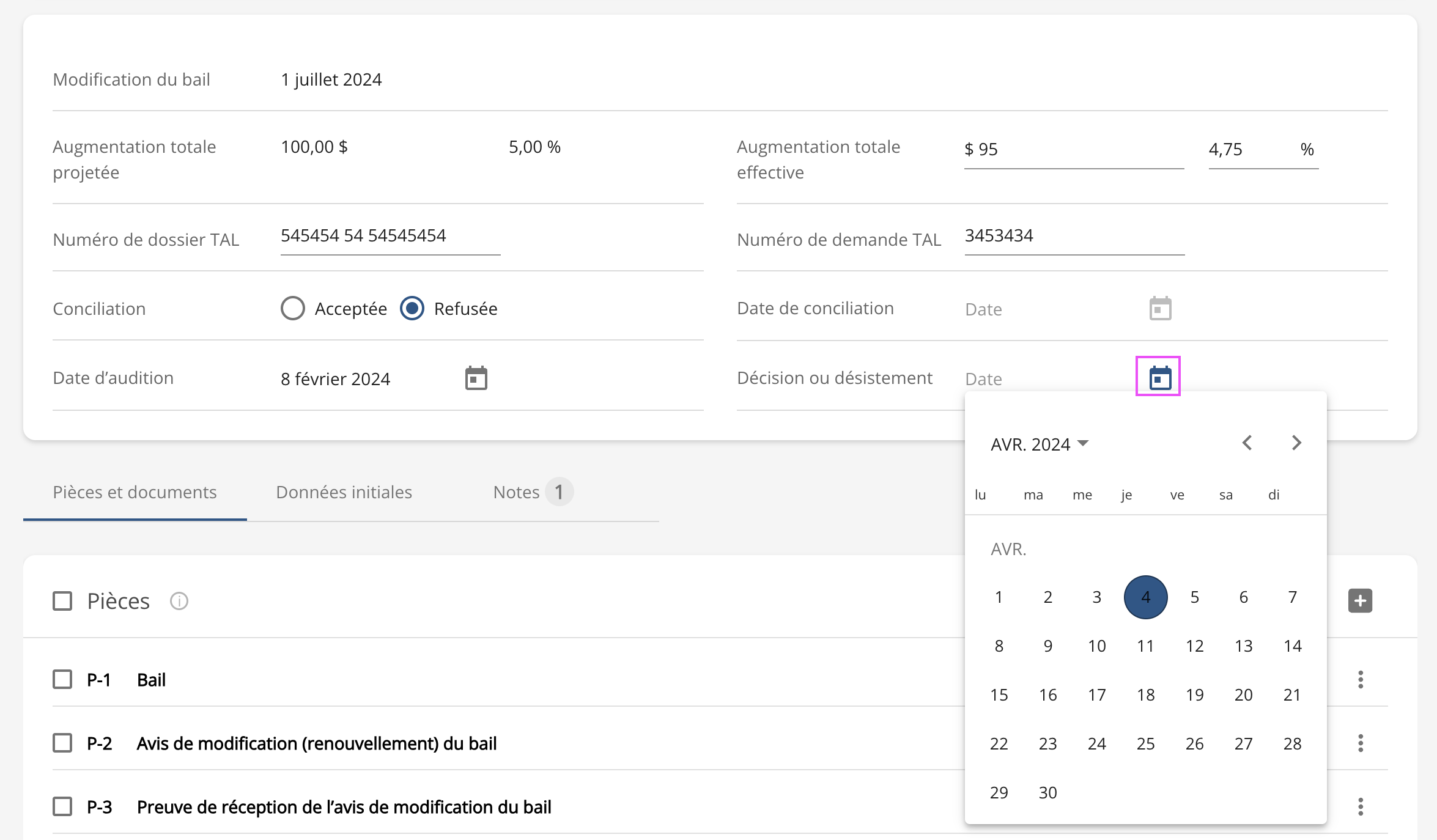Switch to the Données initiales tab

pos(344,492)
